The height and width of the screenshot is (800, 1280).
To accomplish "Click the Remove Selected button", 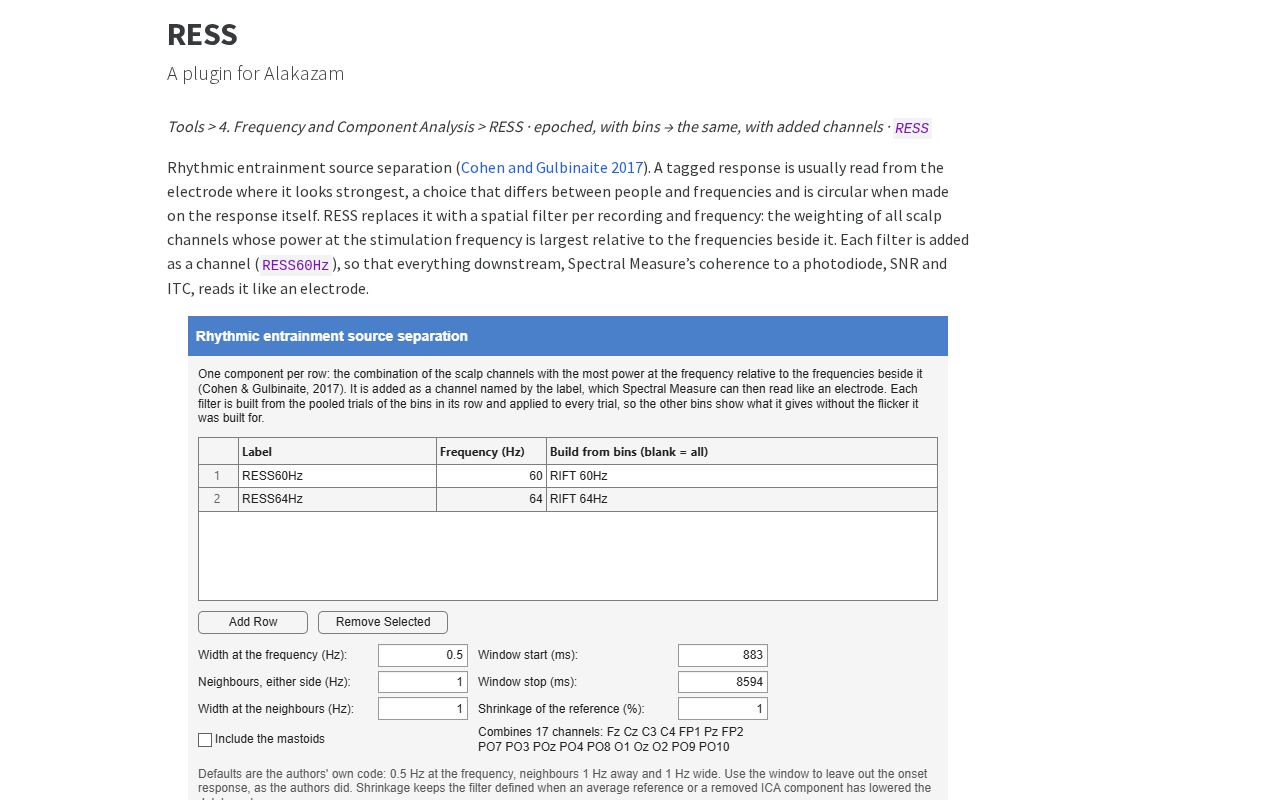I will (383, 622).
